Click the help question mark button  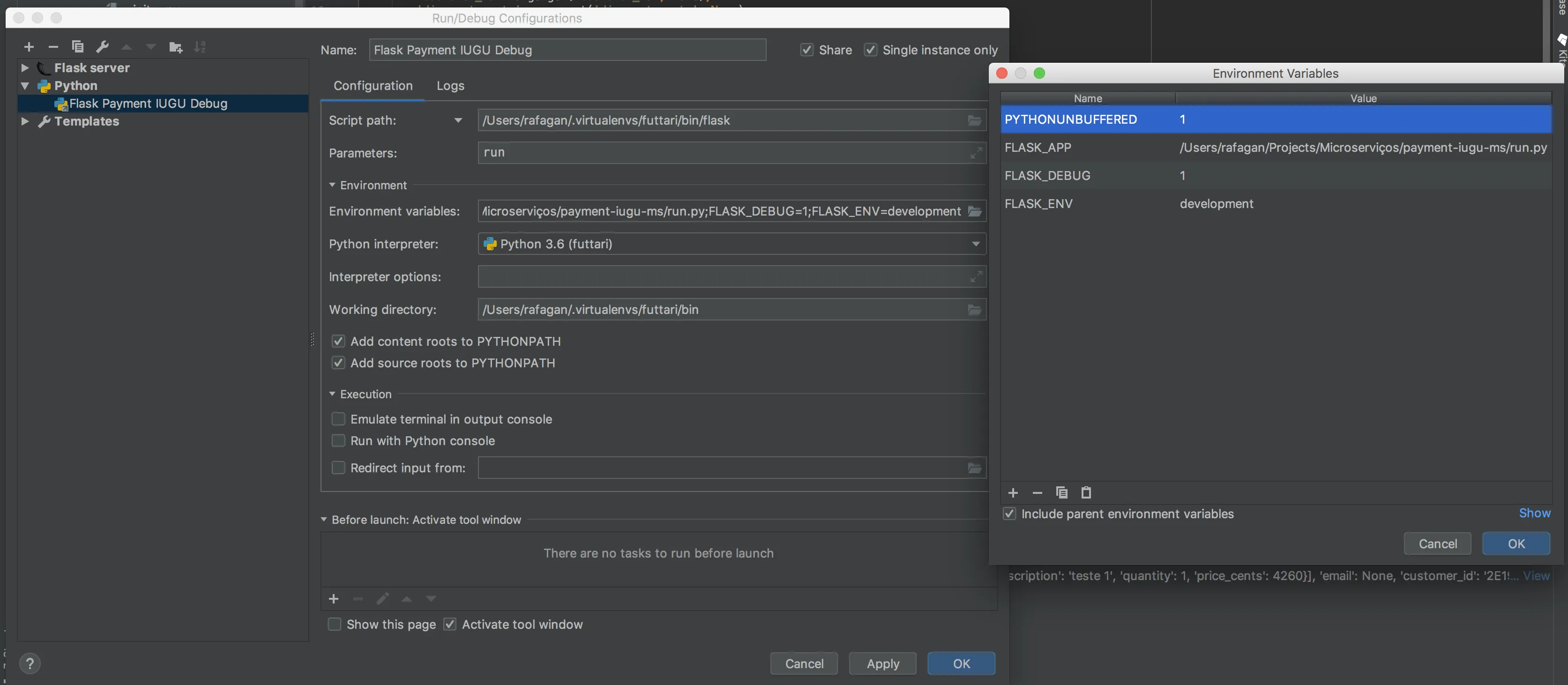click(29, 663)
